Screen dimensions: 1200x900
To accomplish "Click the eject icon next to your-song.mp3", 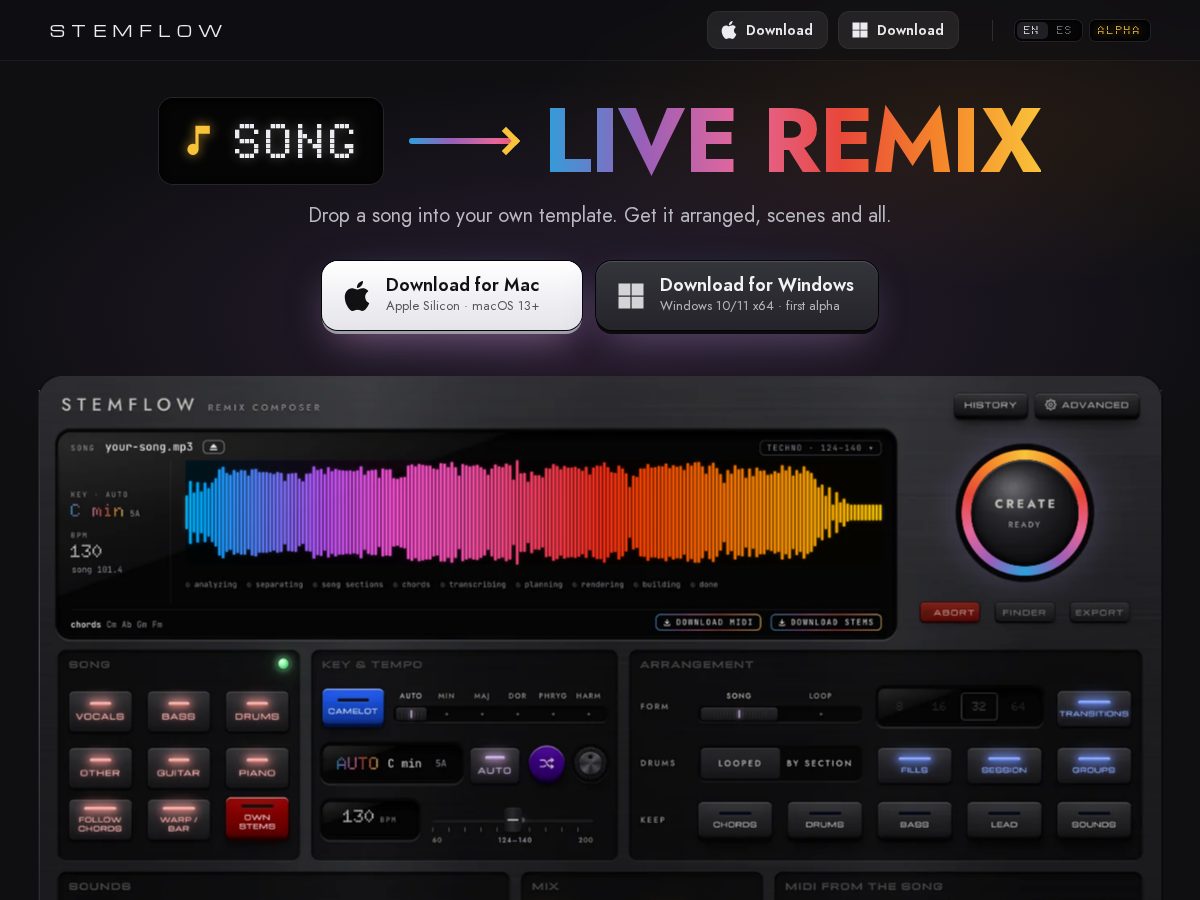I will click(214, 447).
